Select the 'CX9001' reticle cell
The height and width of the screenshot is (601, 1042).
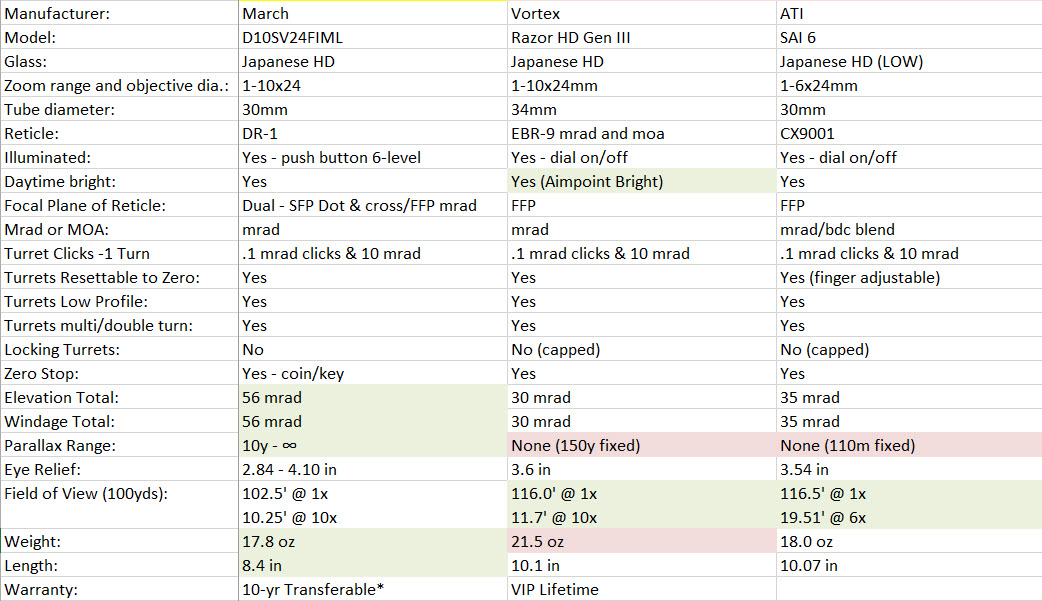909,133
